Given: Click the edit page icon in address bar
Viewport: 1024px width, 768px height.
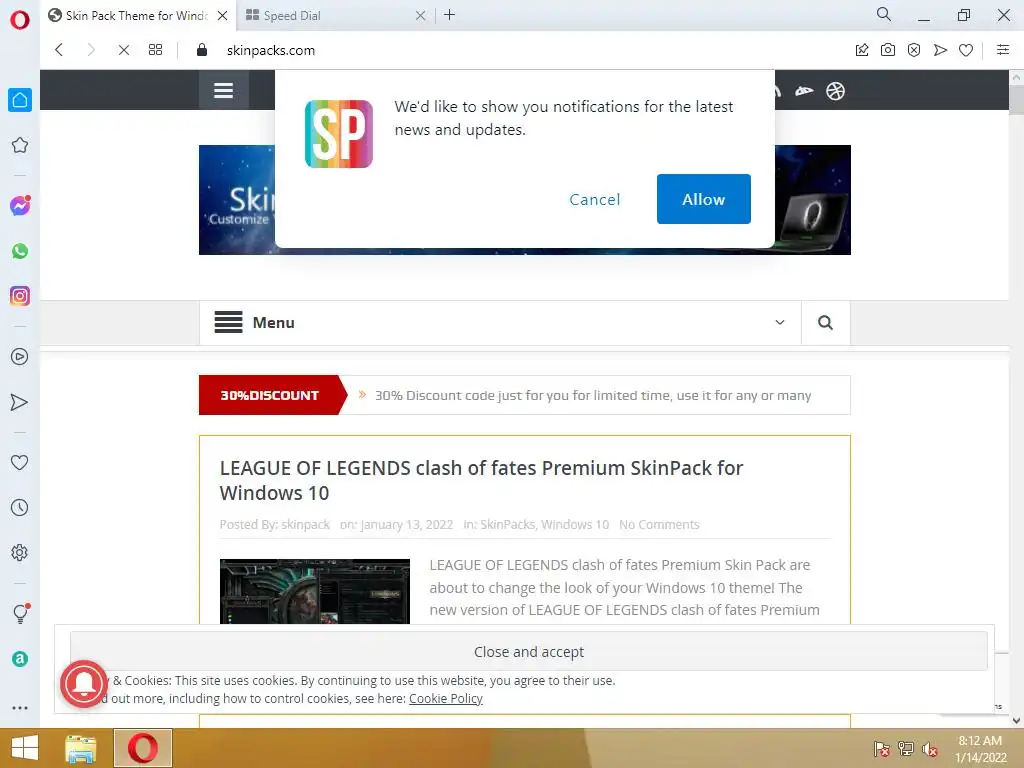Looking at the screenshot, I should [862, 50].
